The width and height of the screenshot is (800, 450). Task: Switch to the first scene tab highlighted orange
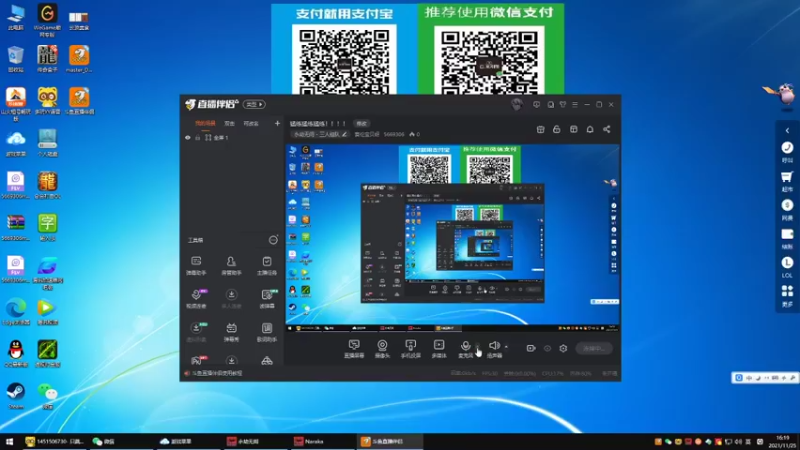[205, 123]
